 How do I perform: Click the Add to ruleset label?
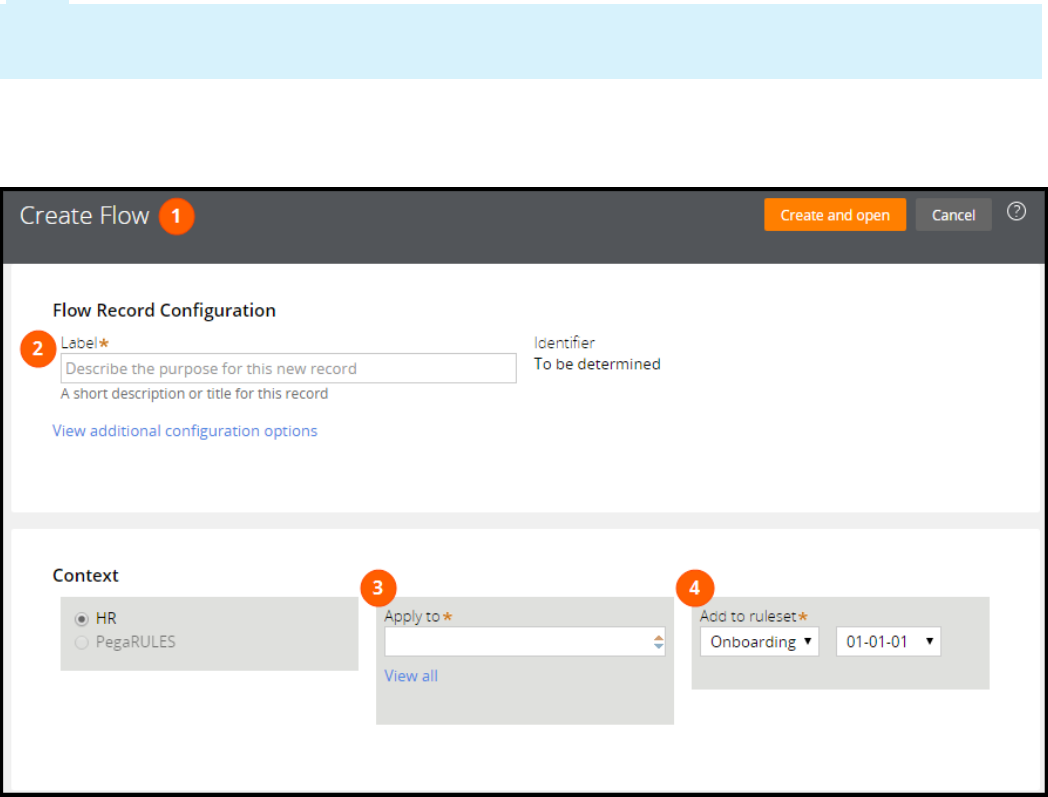tap(749, 616)
